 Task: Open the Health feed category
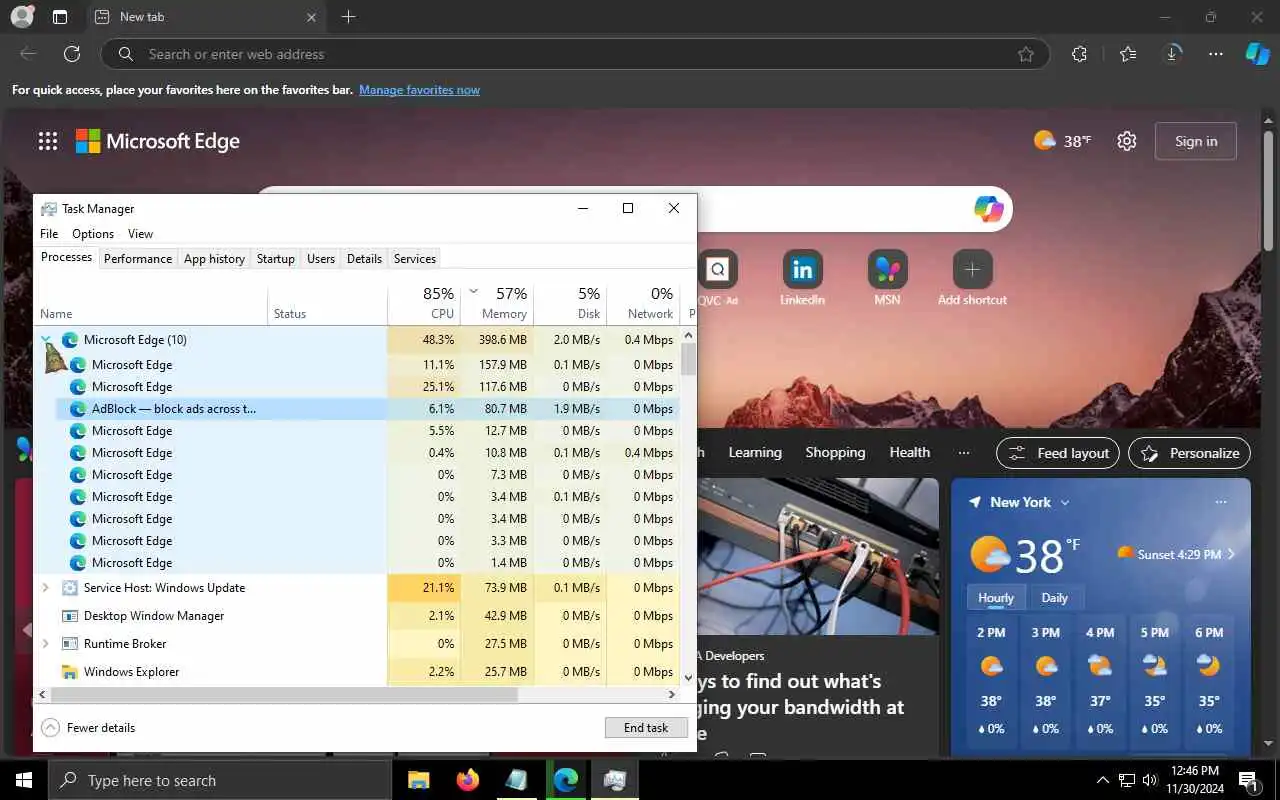pos(910,453)
